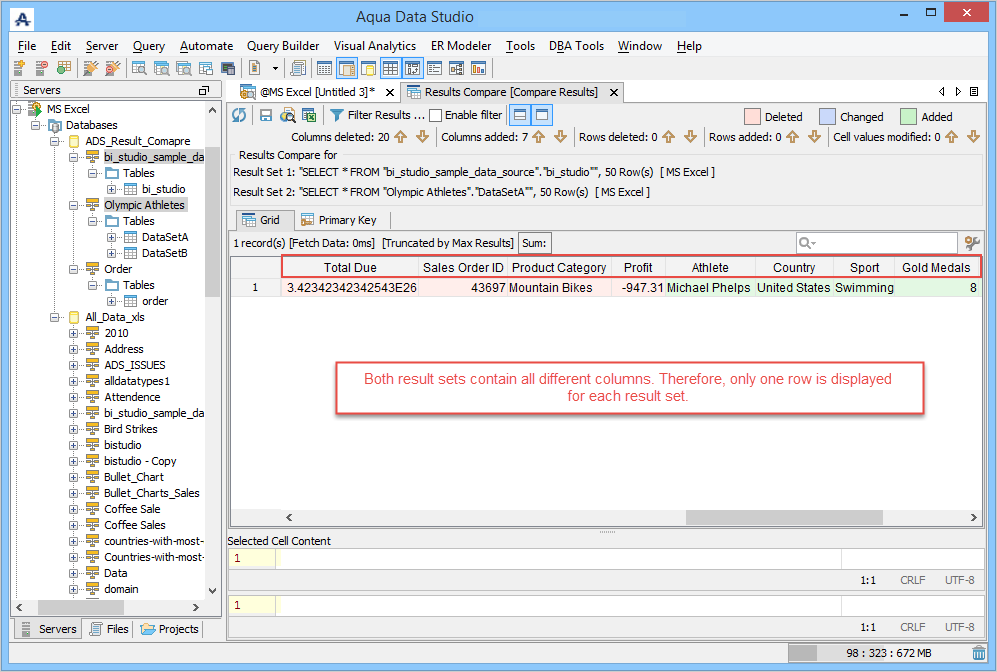
Task: Click the Deleted color swatch
Action: (x=752, y=116)
